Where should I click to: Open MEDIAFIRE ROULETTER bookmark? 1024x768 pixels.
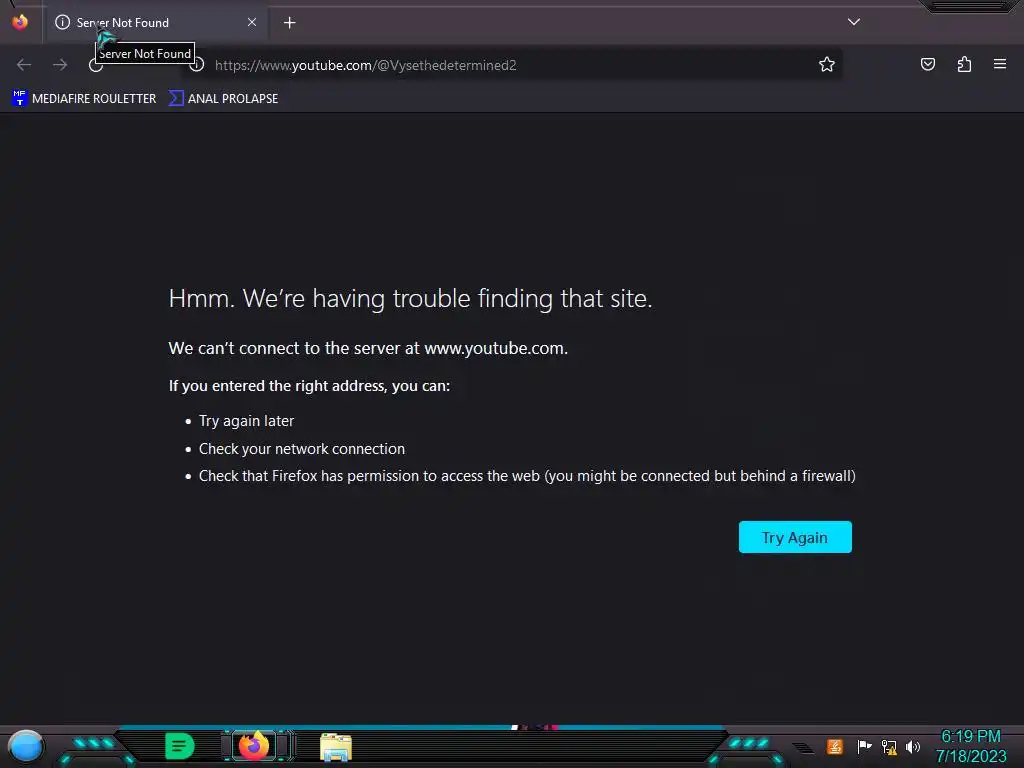pyautogui.click(x=84, y=99)
